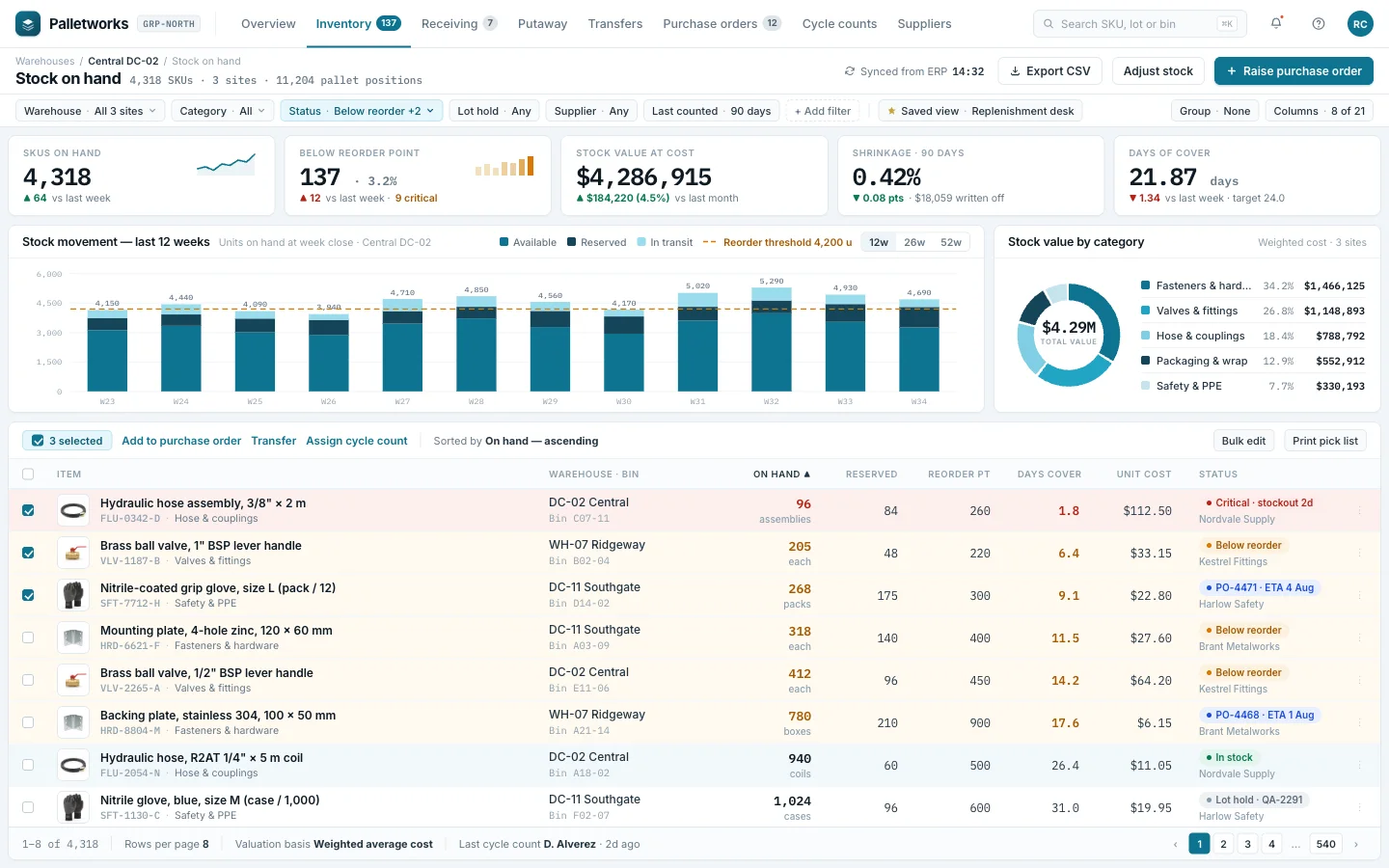Open row menu for Brass ball valve 1"
The image size is (1389, 868).
click(1360, 554)
